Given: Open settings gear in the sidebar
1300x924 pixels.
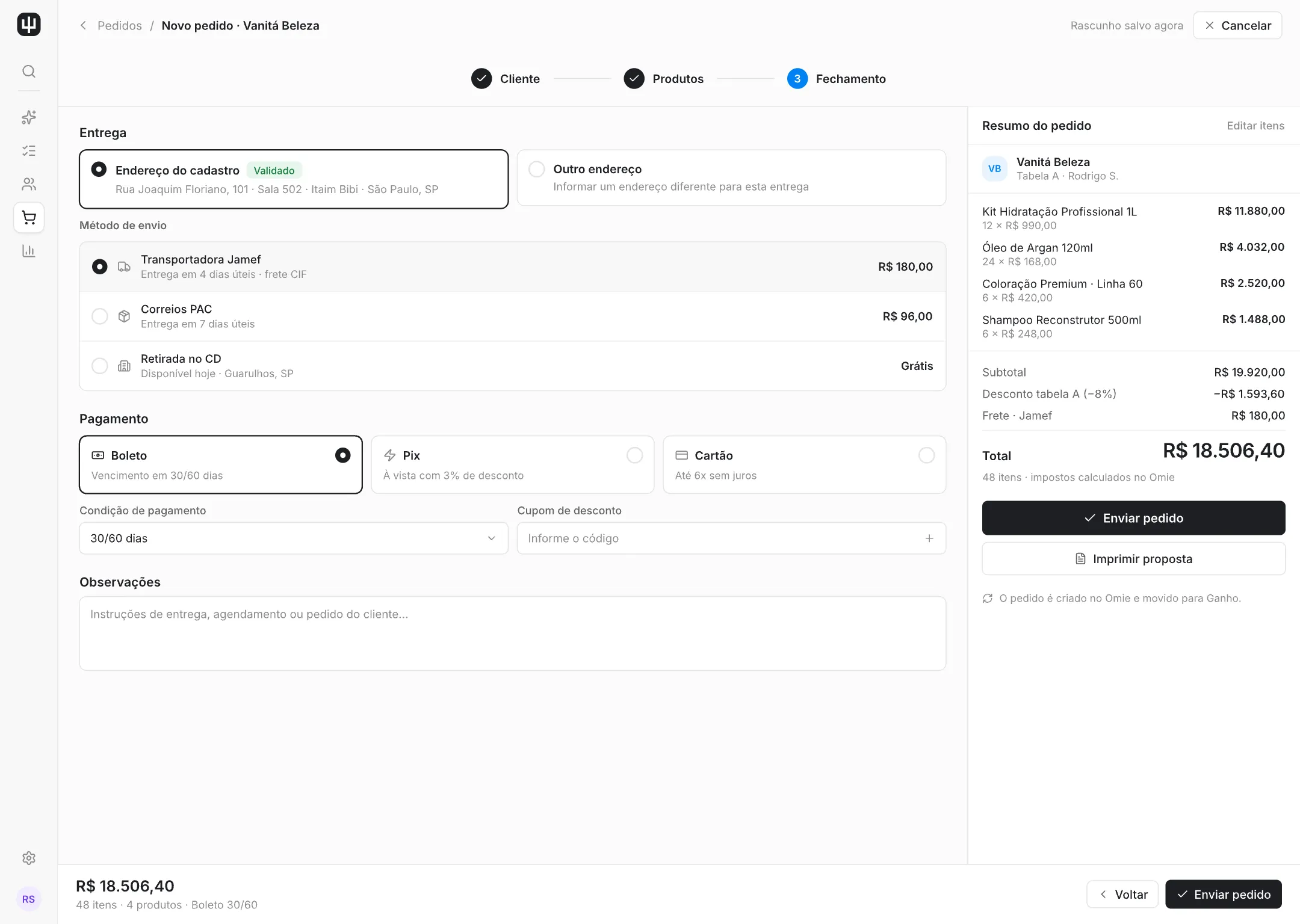Looking at the screenshot, I should [28, 858].
